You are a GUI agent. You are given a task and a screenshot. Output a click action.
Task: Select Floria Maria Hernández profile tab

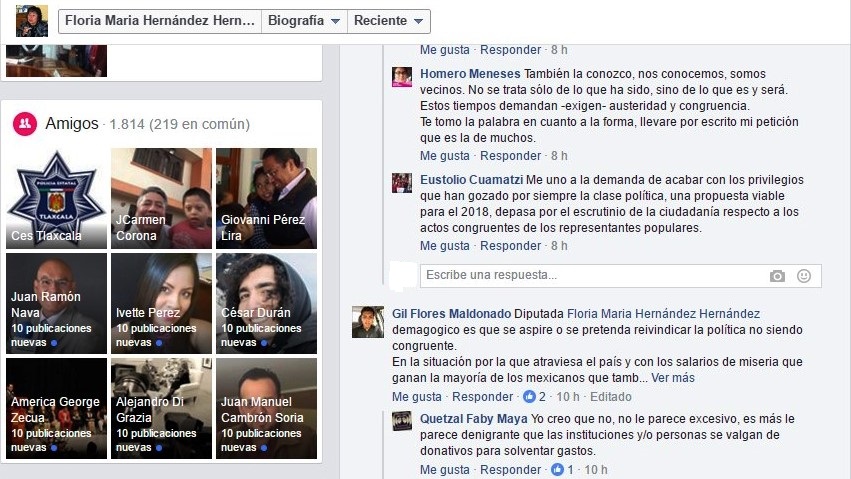coord(160,21)
